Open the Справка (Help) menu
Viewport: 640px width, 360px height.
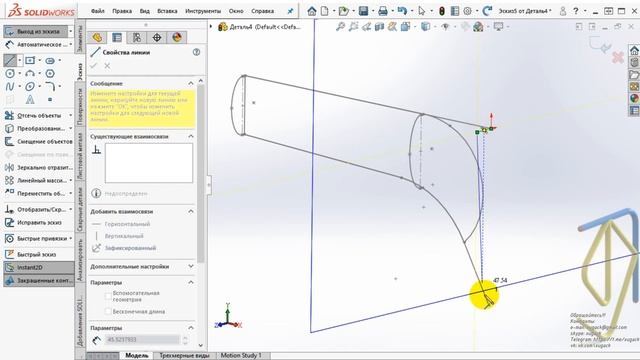262,11
